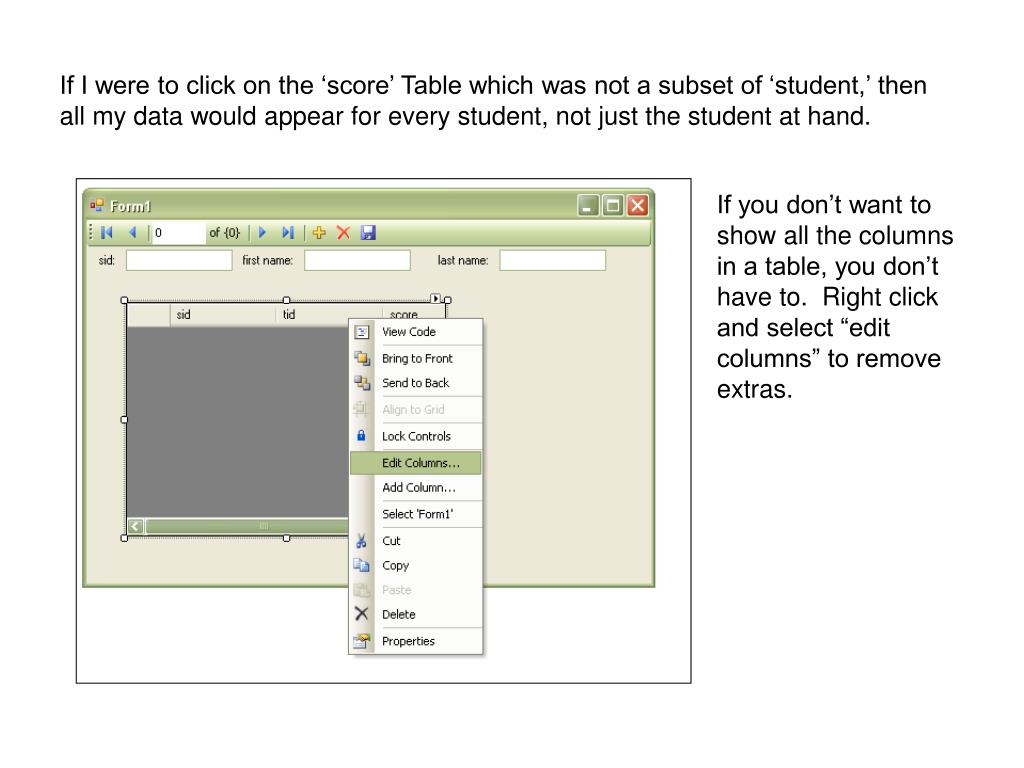Go to the first record in navigator
Viewport: 1024px width, 768px height.
click(107, 232)
